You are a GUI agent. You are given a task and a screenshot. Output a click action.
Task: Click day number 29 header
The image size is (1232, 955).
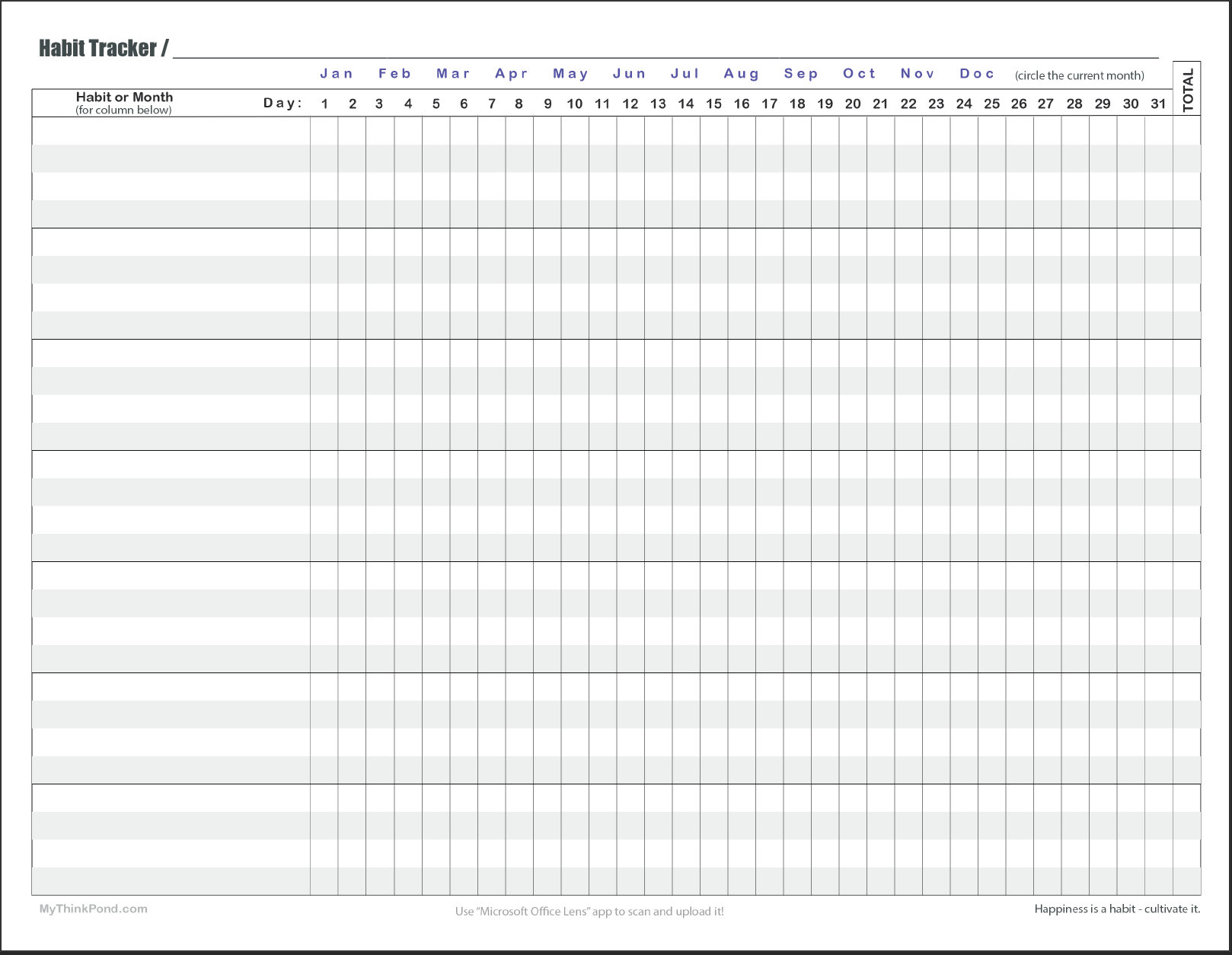[1103, 104]
